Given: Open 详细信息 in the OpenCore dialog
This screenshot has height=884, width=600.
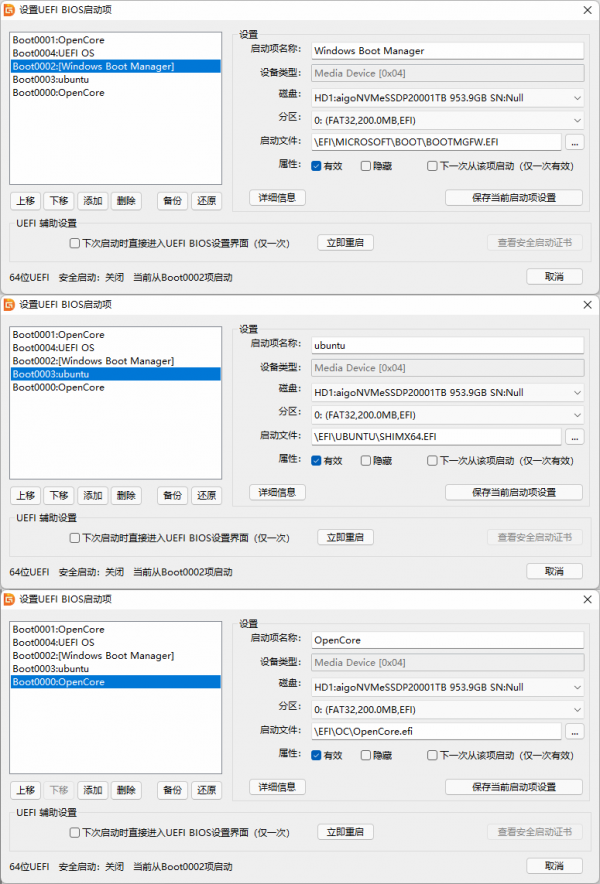Looking at the screenshot, I should click(277, 787).
